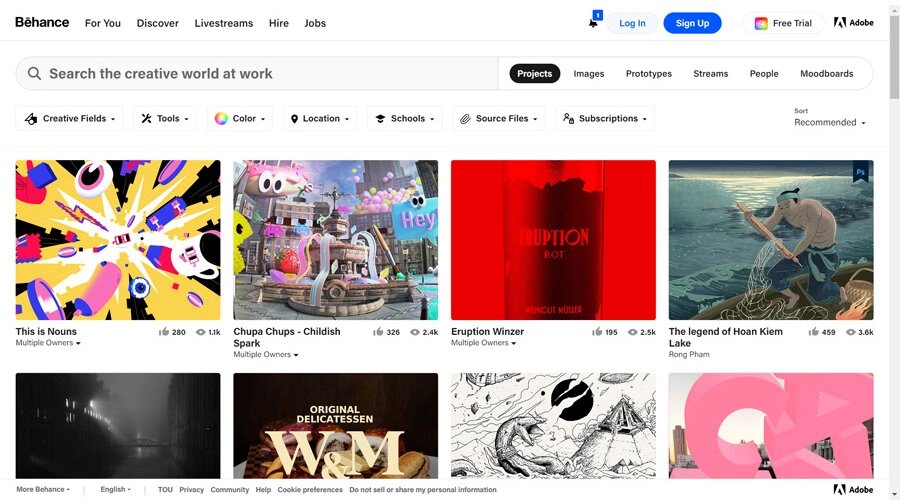Open Rong Pham's profile link
Screen dimensions: 900x500
689,355
